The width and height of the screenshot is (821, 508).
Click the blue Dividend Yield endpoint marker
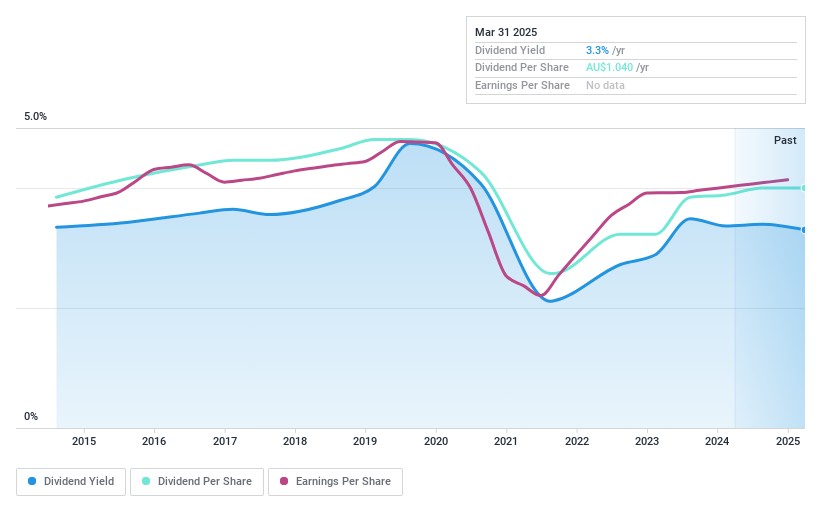(x=804, y=229)
